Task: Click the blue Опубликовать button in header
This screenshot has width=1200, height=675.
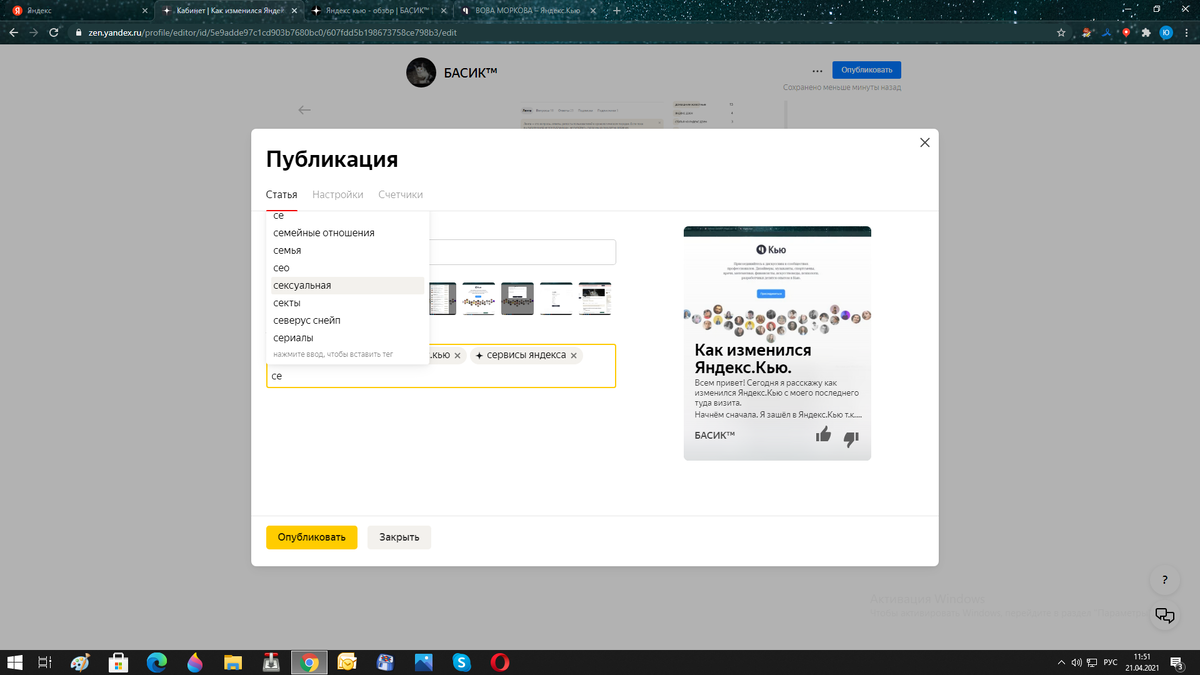Action: [x=867, y=70]
